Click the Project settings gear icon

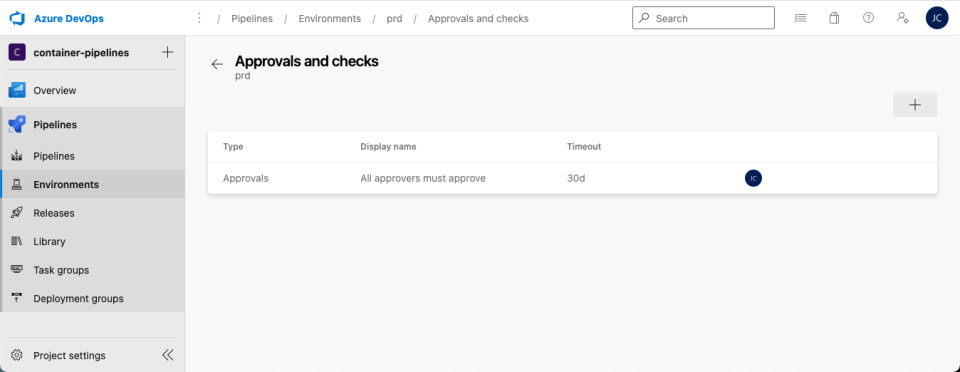pos(17,355)
